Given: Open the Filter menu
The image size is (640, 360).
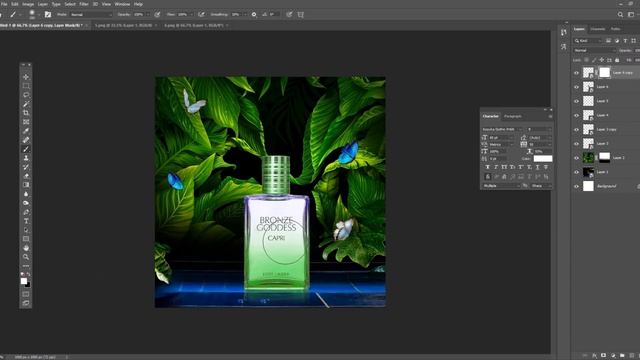Looking at the screenshot, I should (x=84, y=4).
